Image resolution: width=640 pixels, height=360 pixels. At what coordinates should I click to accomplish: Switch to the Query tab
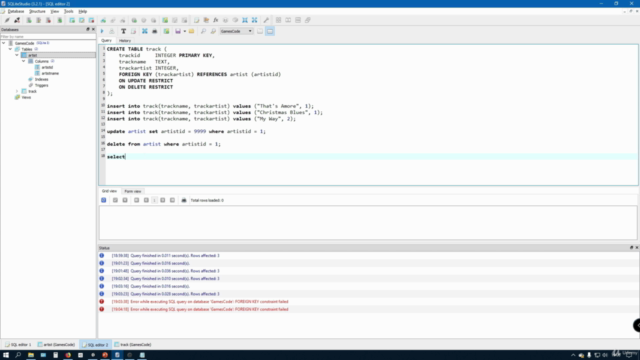tap(106, 40)
